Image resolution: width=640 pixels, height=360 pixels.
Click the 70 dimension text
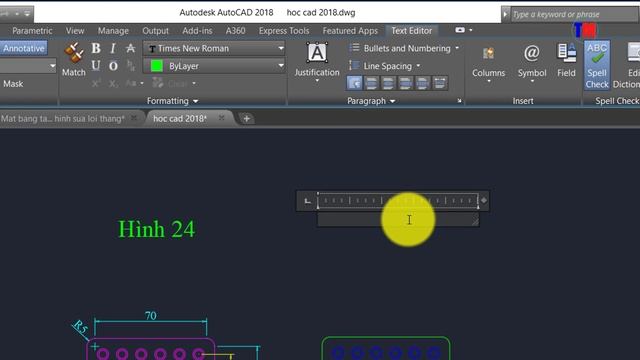151,316
